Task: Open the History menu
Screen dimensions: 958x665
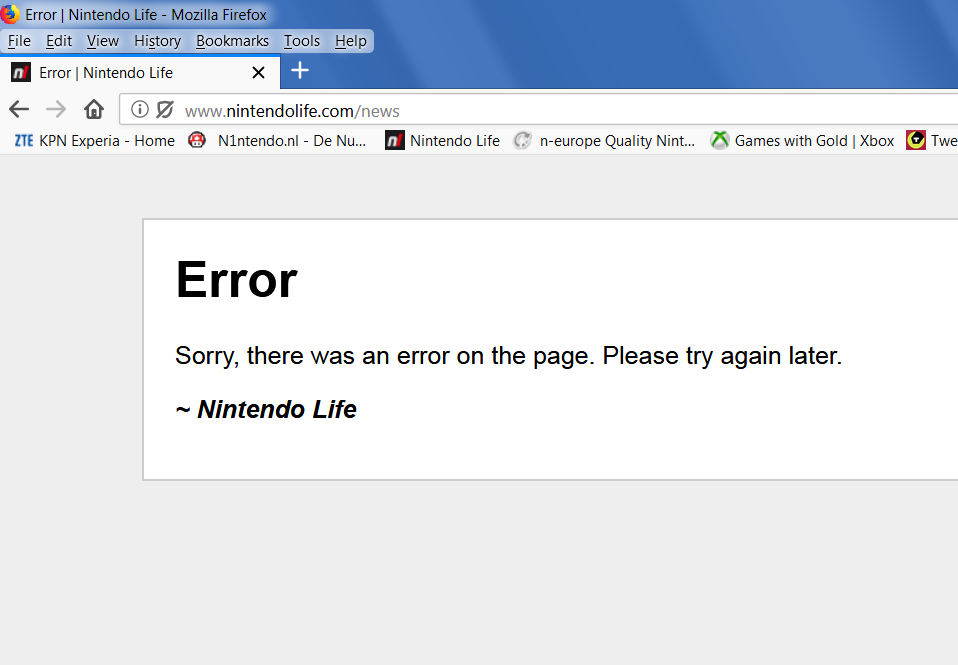Action: click(x=158, y=41)
